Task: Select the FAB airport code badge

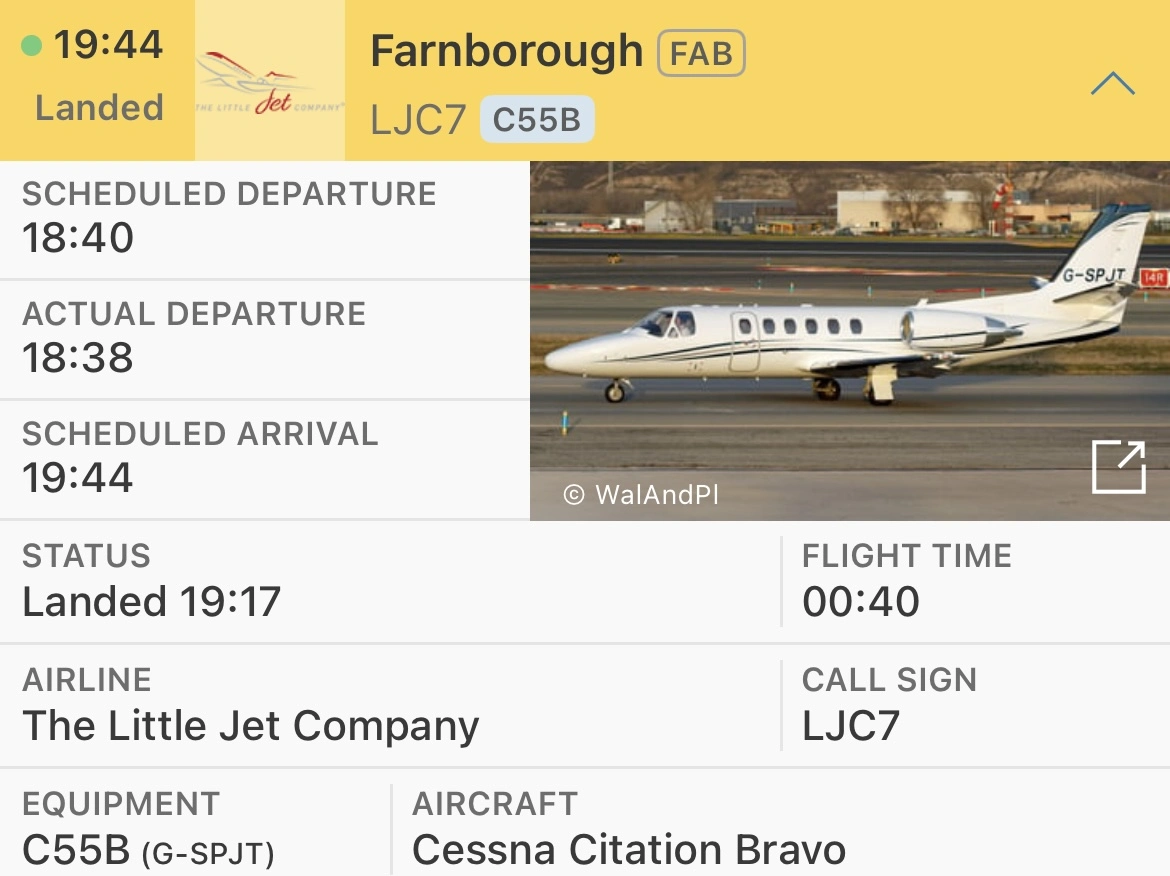Action: (x=701, y=53)
